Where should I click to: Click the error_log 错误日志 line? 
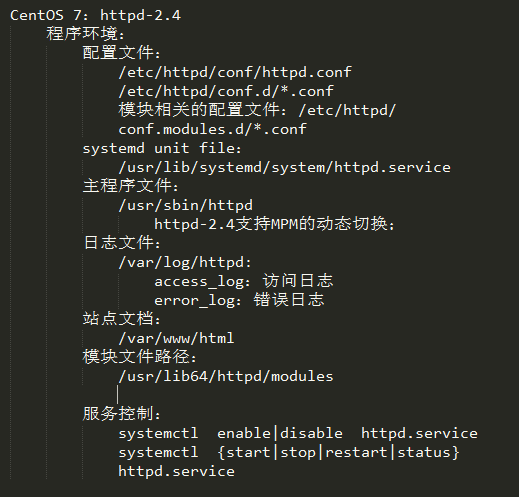coord(239,300)
